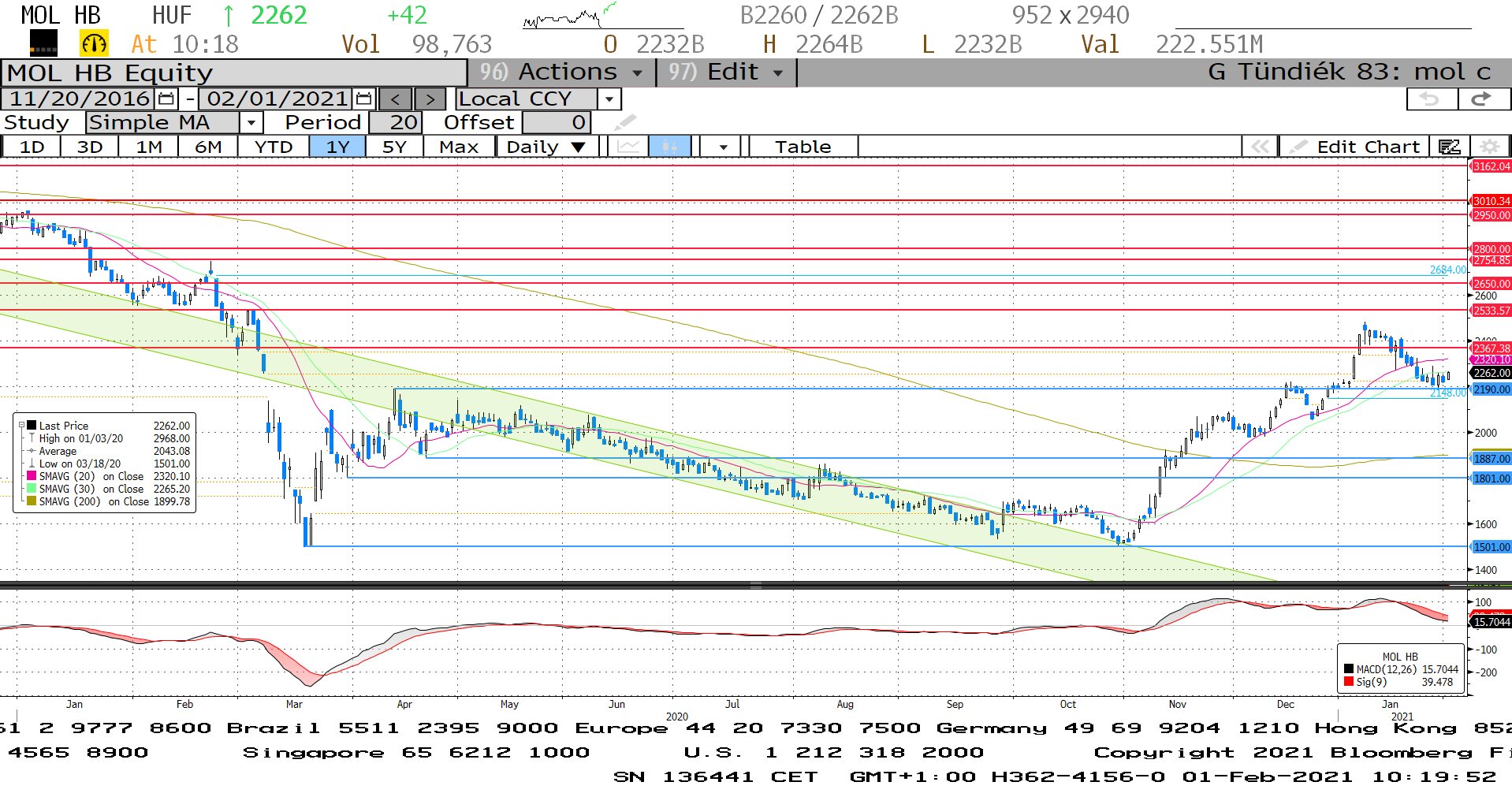Select the YTD range tab

click(273, 147)
